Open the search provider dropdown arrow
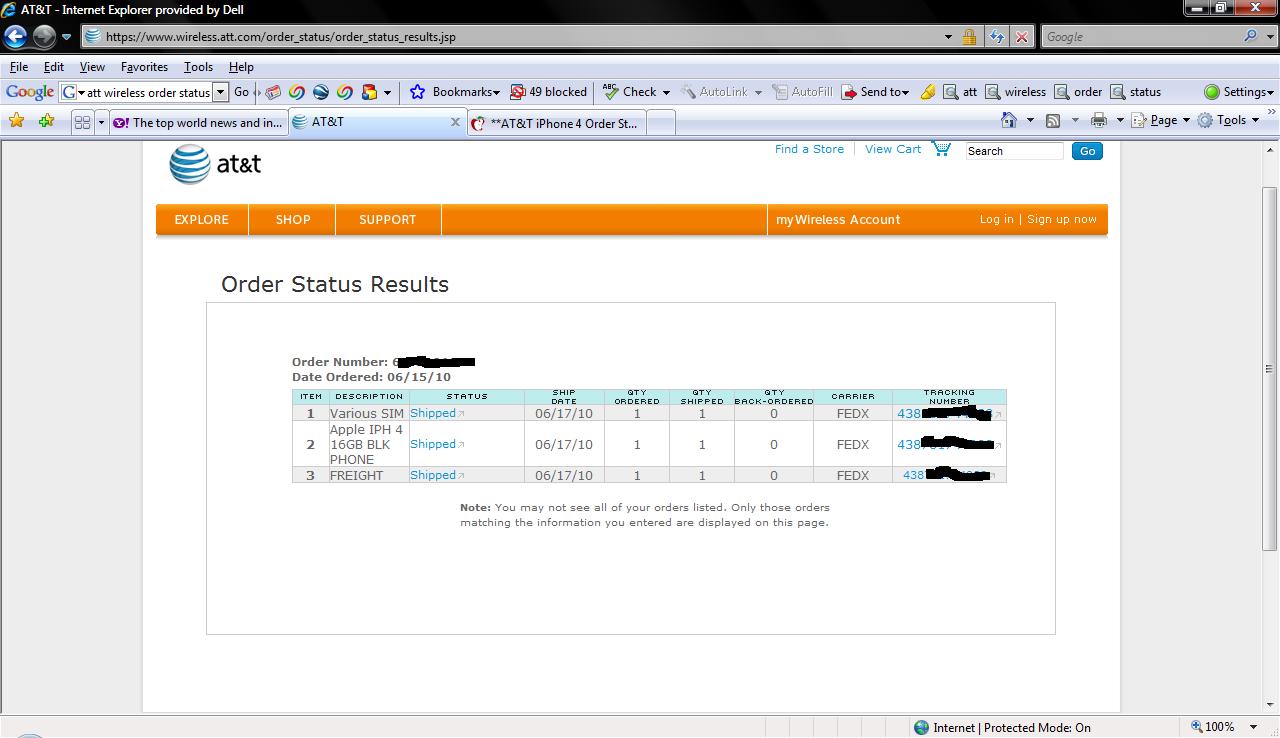The height and width of the screenshot is (738, 1280). tap(1269, 37)
